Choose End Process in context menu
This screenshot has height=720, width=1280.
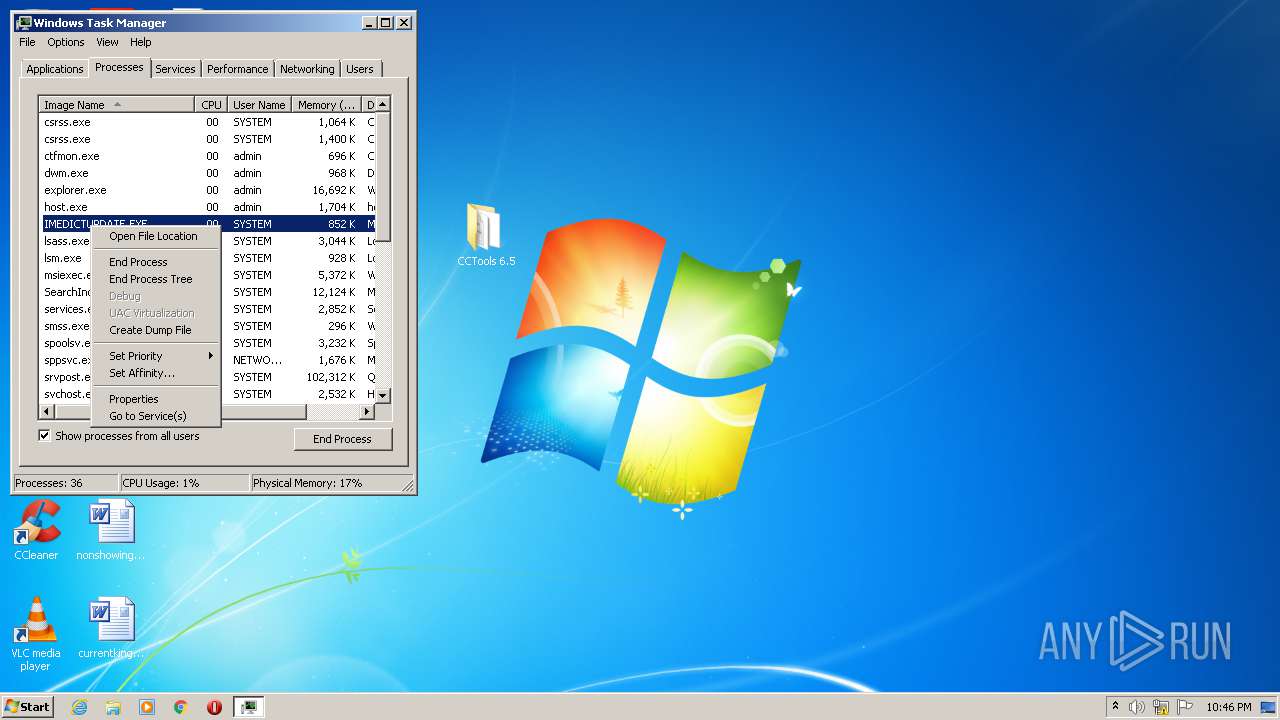pyautogui.click(x=155, y=262)
